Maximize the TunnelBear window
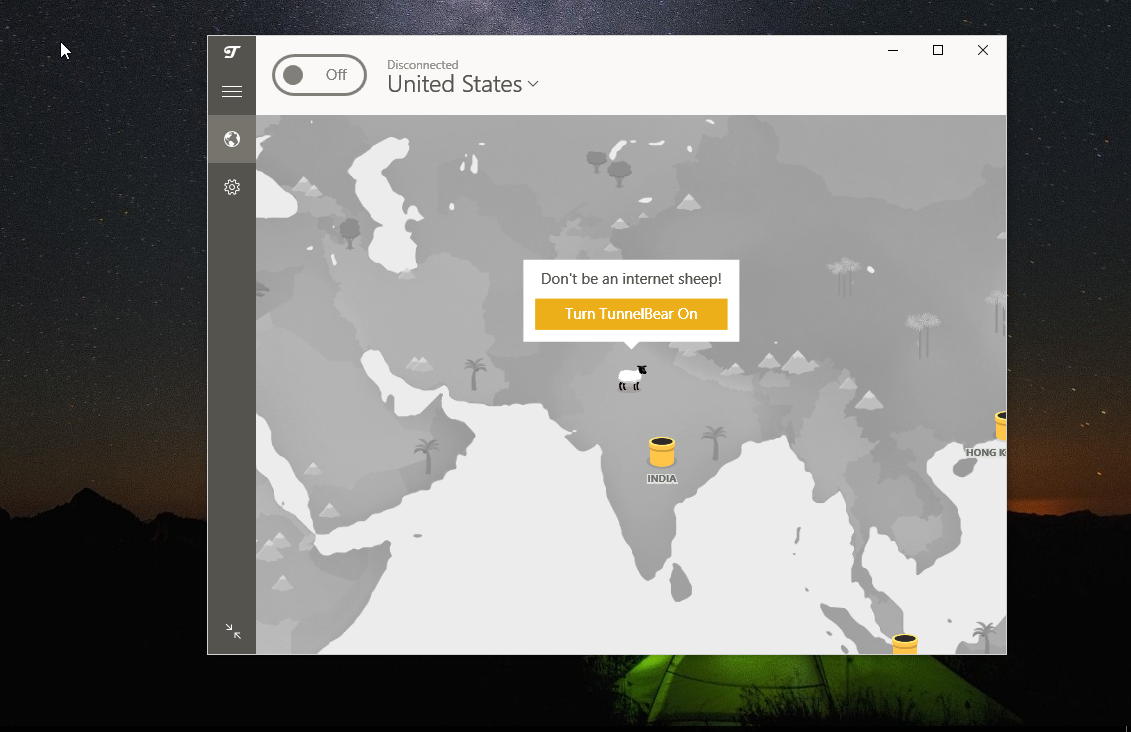The width and height of the screenshot is (1131, 732). 938,50
